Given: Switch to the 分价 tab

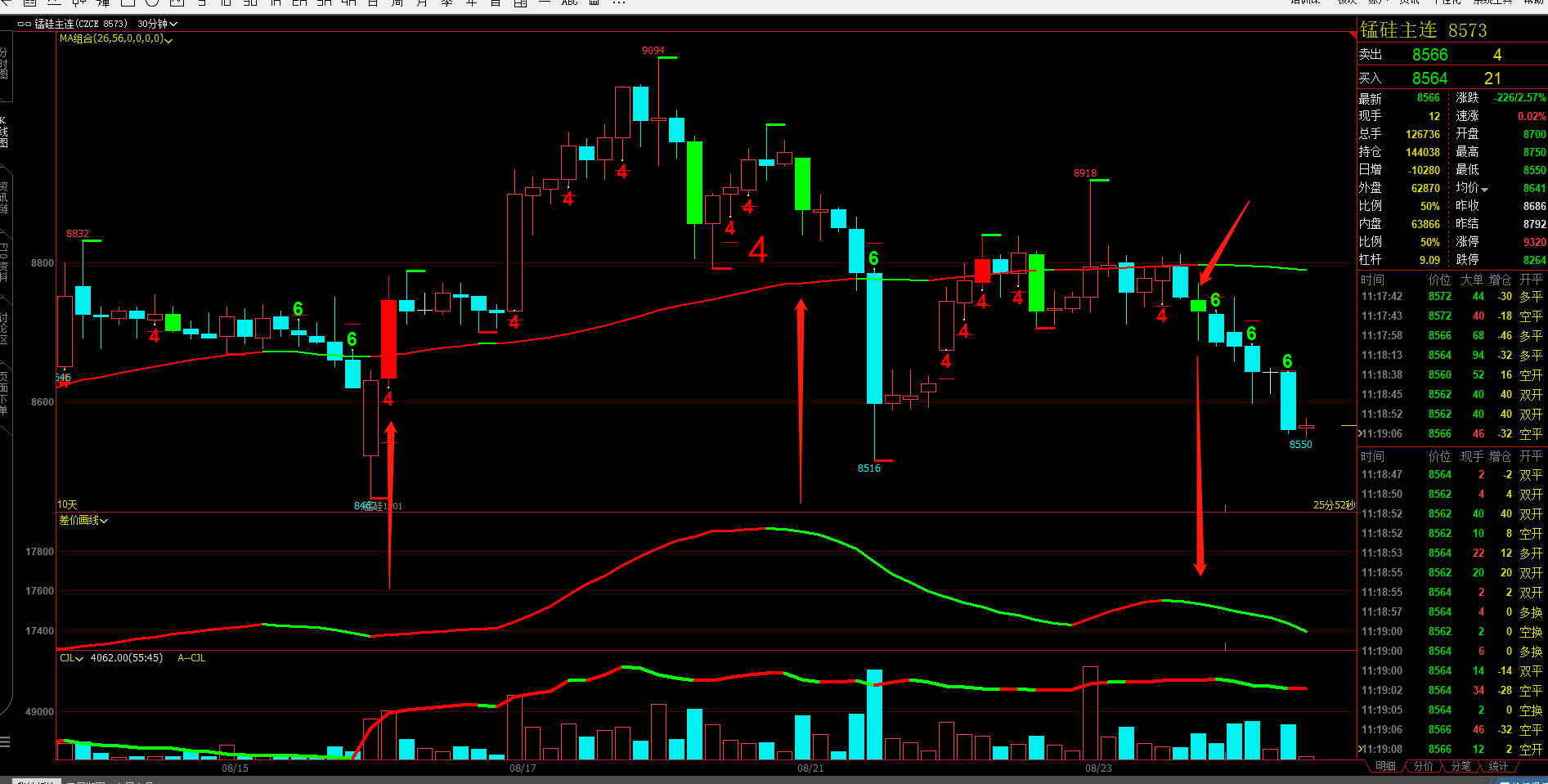Looking at the screenshot, I should pyautogui.click(x=1424, y=767).
